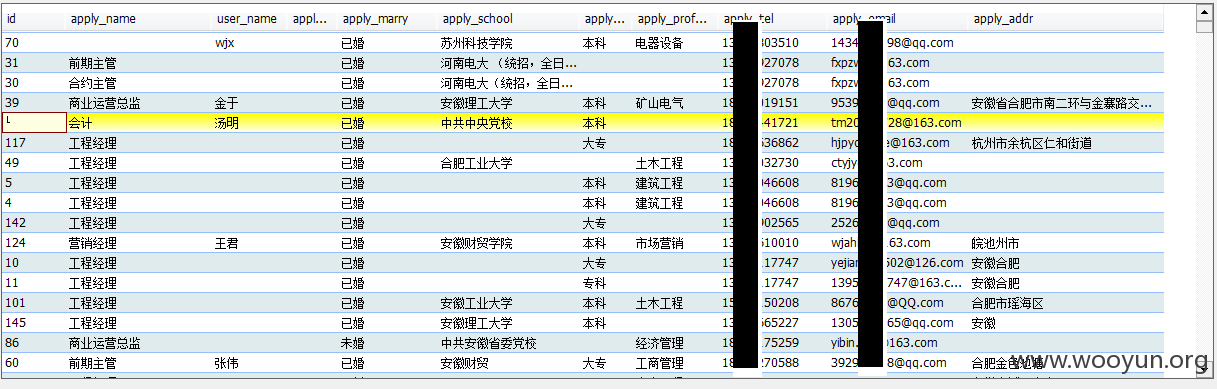
Task: Click the id edit box in the highlighted row
Action: (34, 122)
